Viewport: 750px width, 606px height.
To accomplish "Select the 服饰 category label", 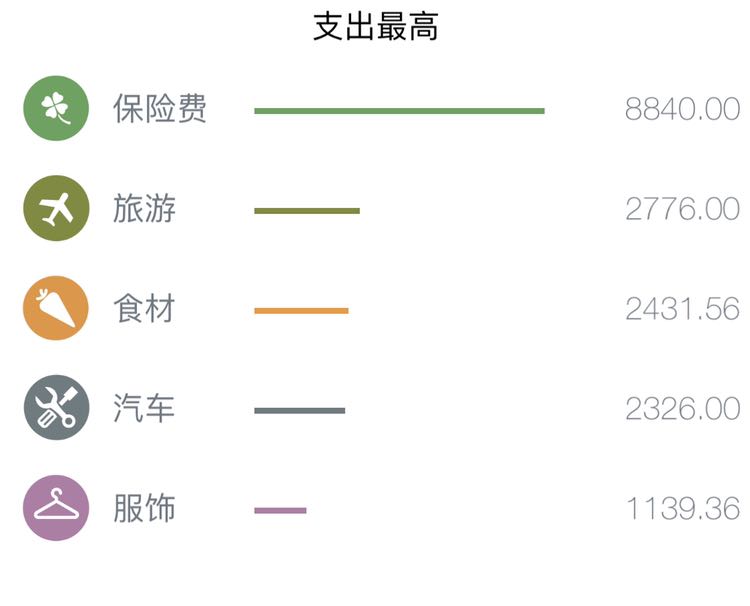I will click(x=144, y=508).
